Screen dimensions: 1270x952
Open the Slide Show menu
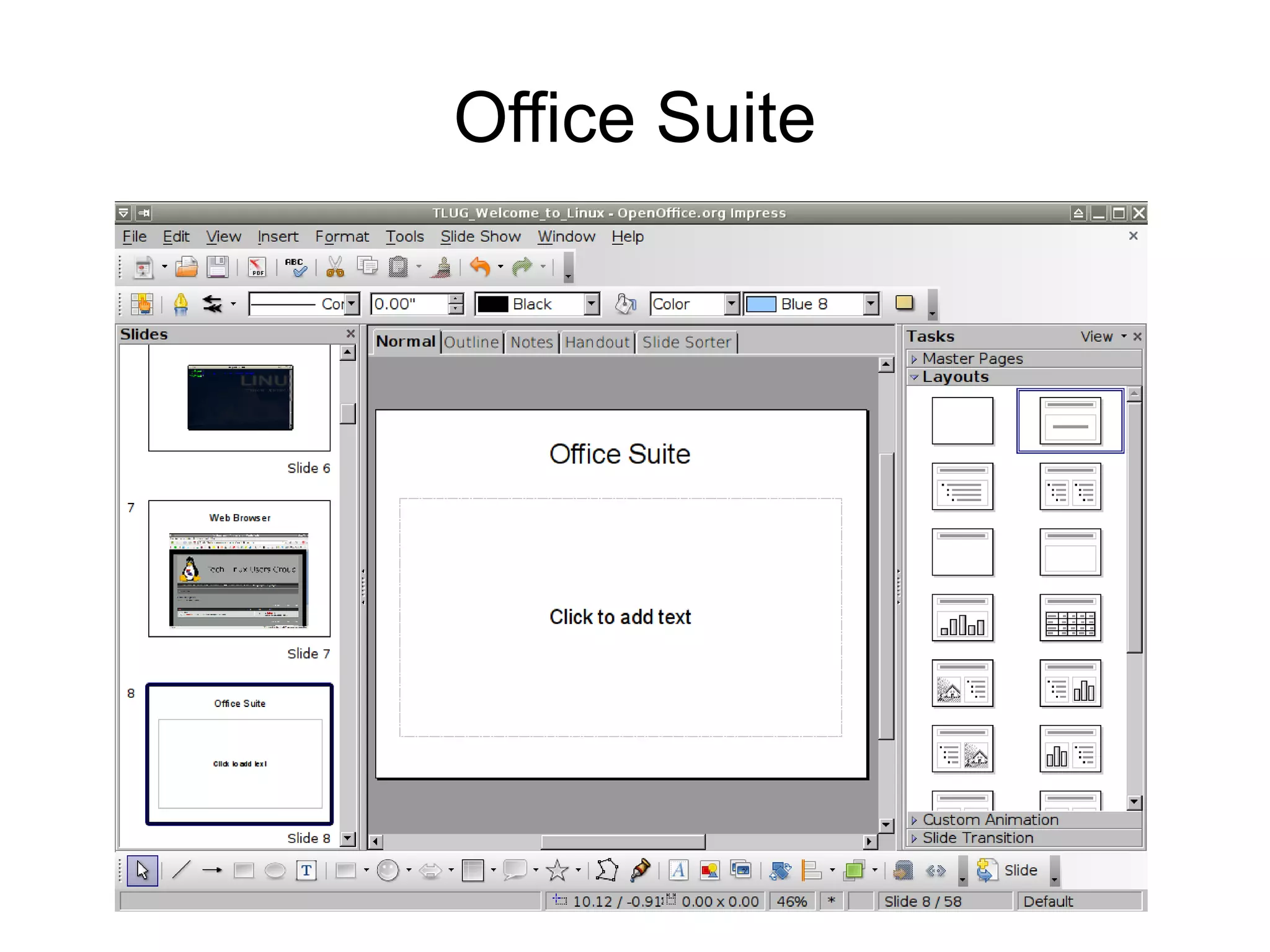[x=481, y=236]
